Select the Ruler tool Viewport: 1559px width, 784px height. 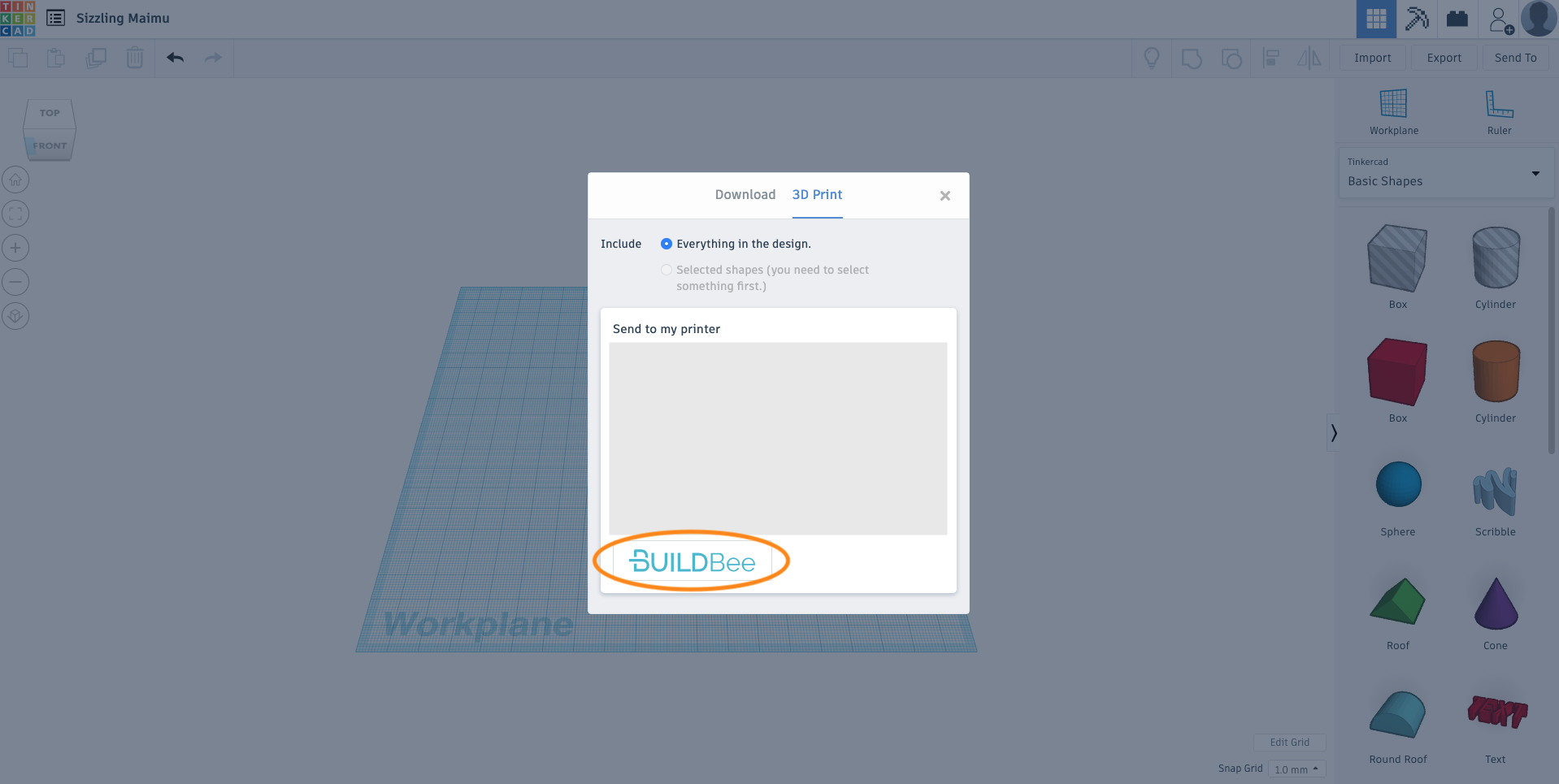(1500, 112)
